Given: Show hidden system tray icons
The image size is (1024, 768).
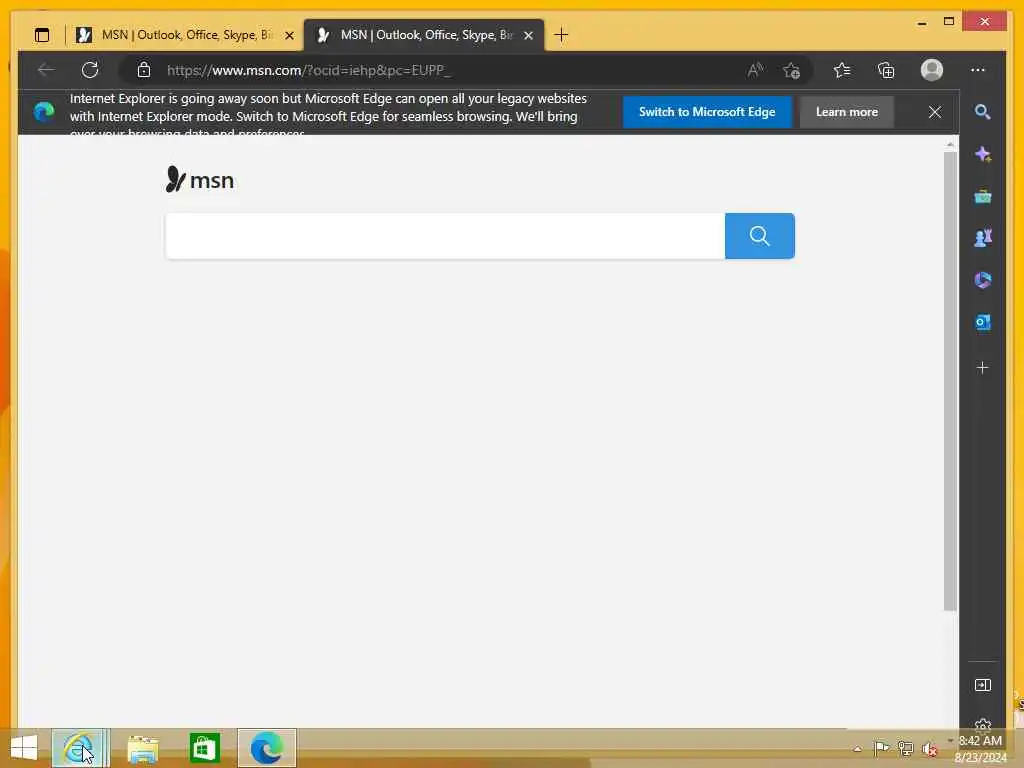Looking at the screenshot, I should 857,749.
